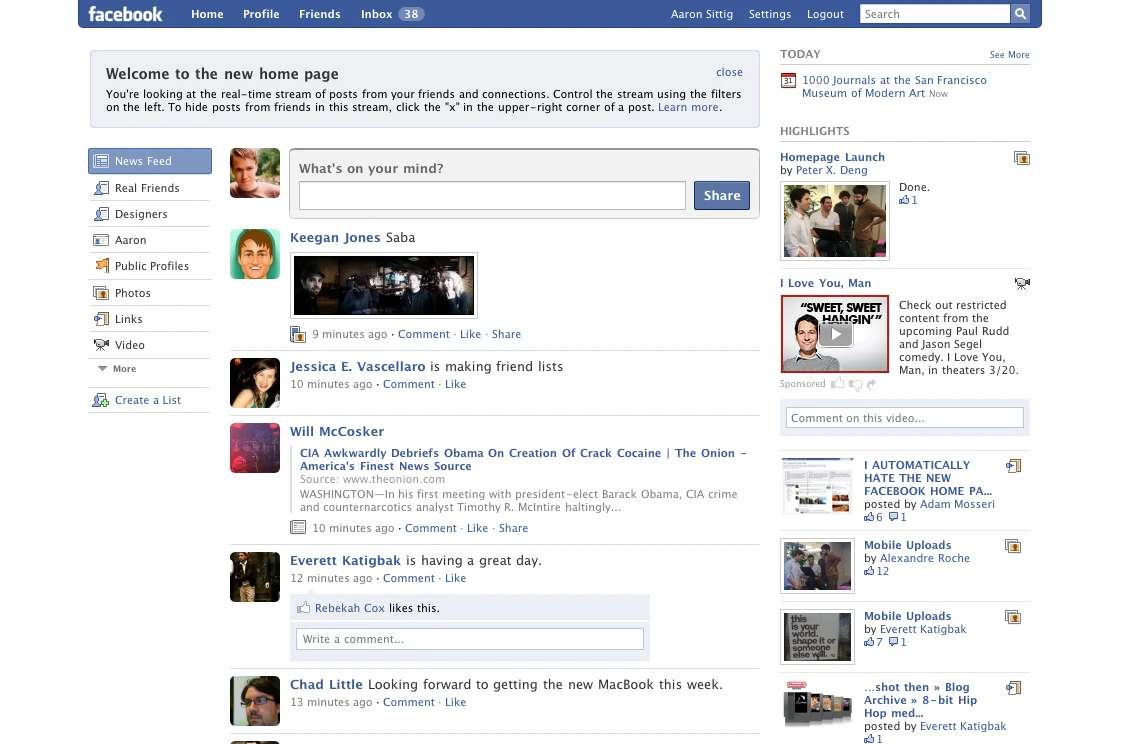Click the Search input field
The image size is (1124, 744).
[935, 14]
